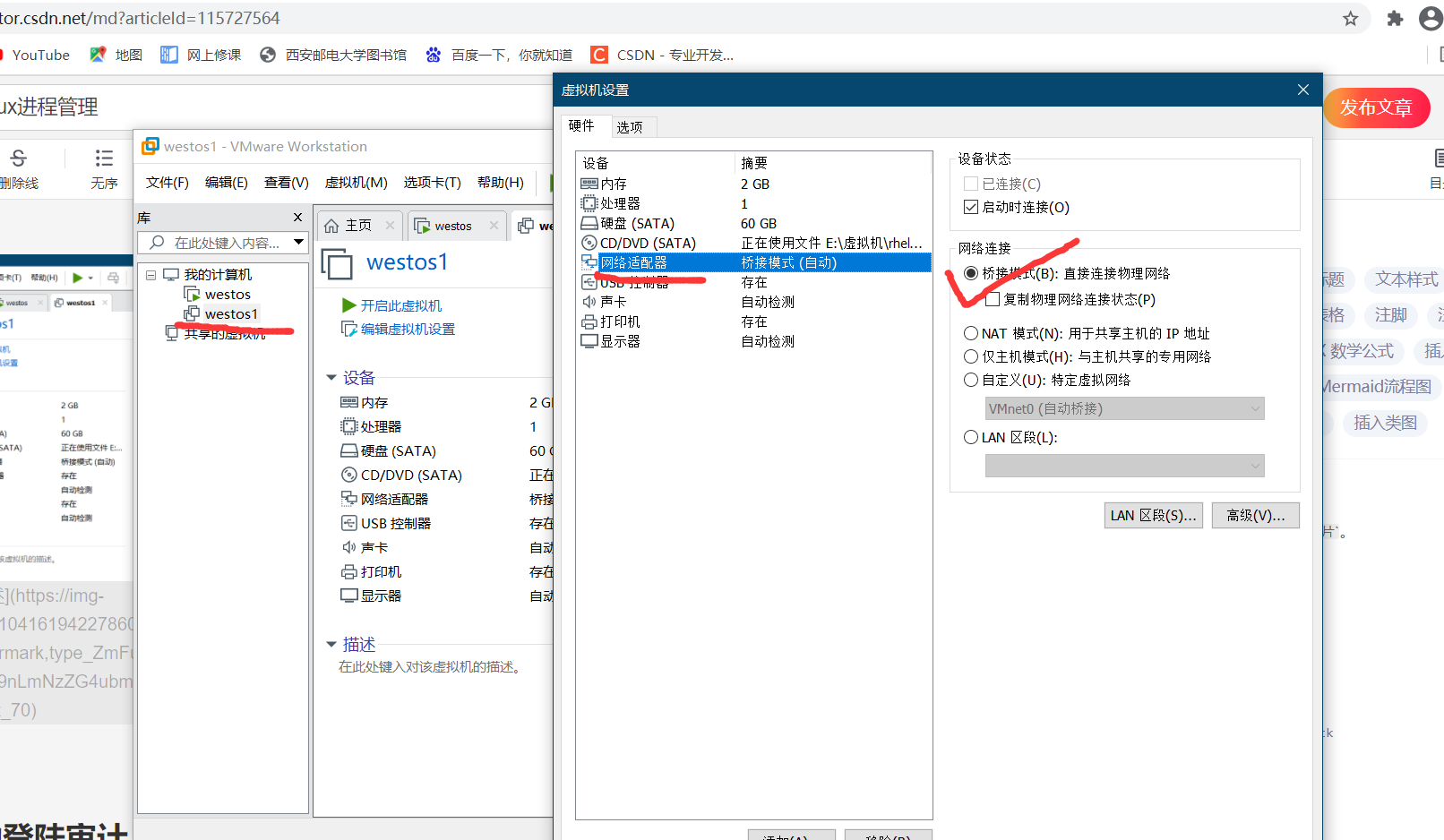This screenshot has width=1444, height=840.
Task: Collapse the 设备 section in VM summary
Action: point(331,377)
